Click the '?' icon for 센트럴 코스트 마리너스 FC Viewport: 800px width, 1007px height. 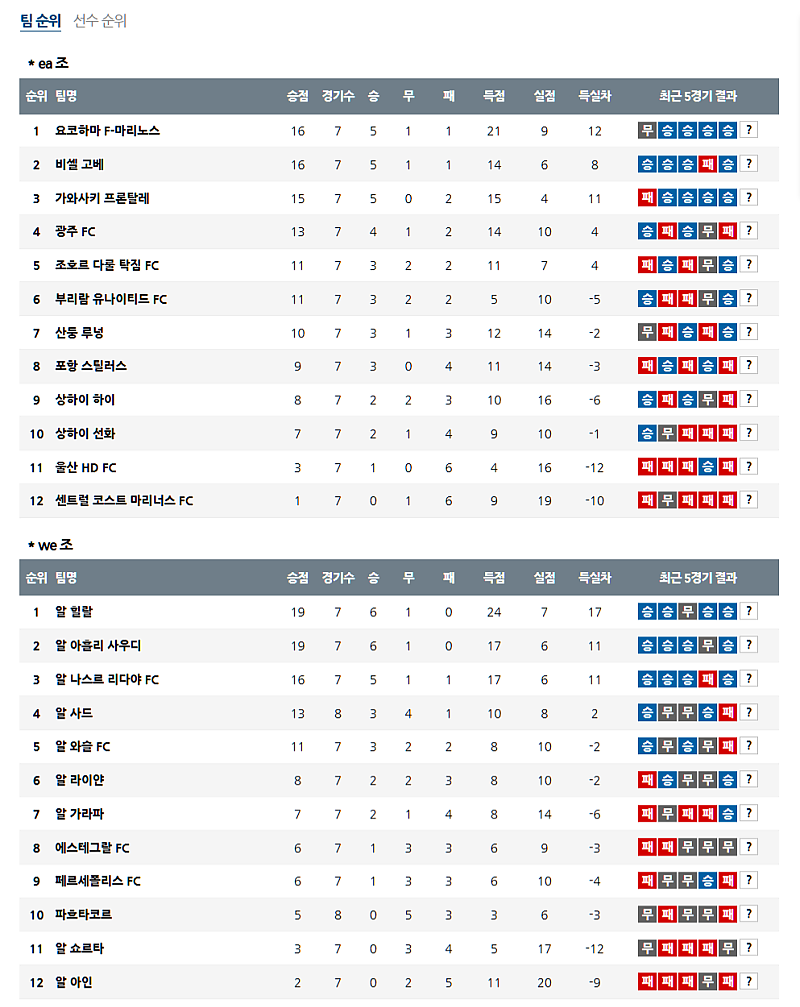[x=749, y=500]
